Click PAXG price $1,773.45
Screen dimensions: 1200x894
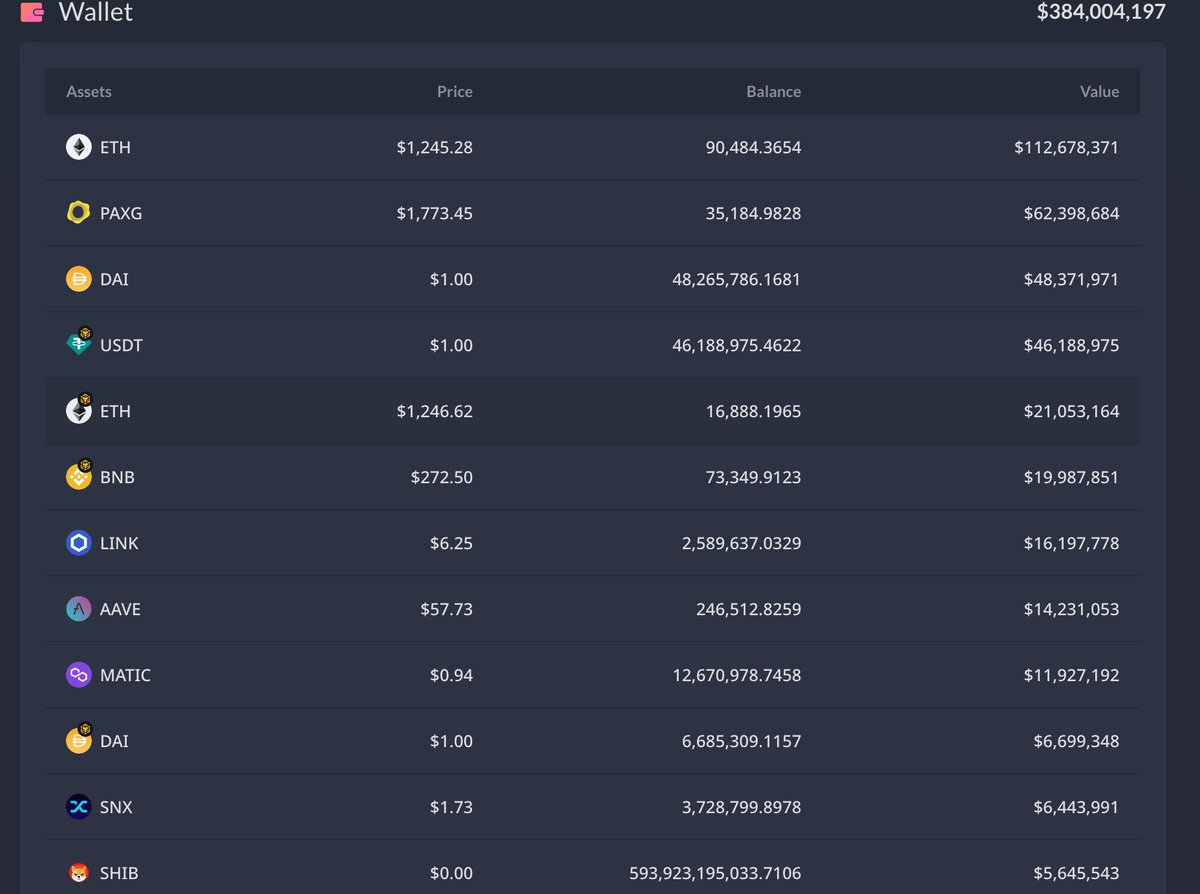(435, 213)
